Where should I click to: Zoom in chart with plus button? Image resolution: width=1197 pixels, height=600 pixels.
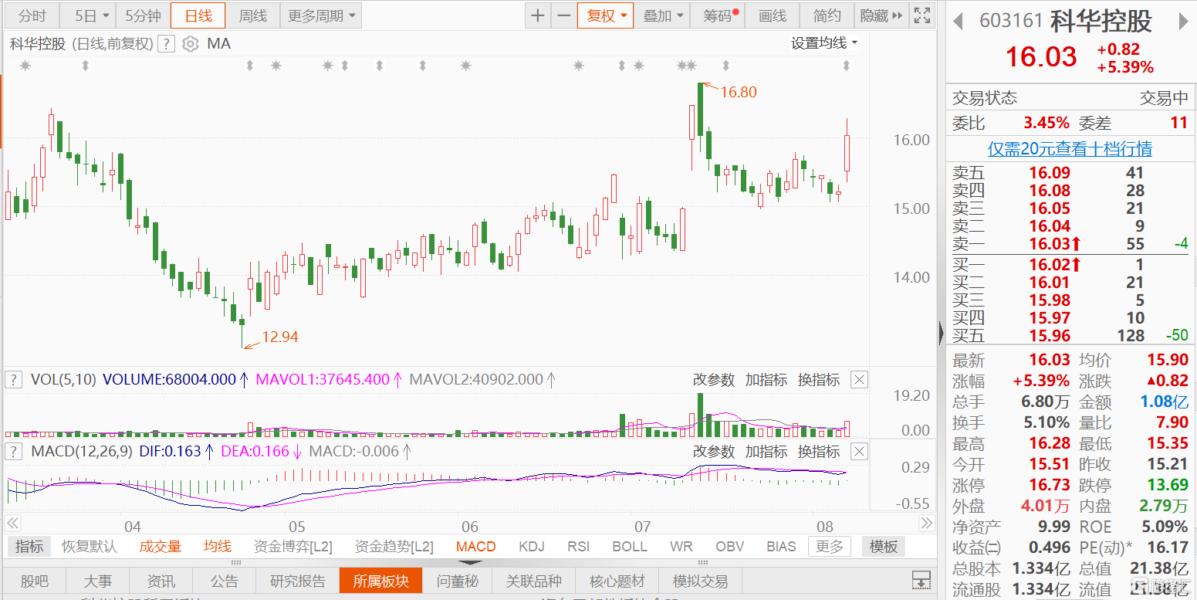538,15
